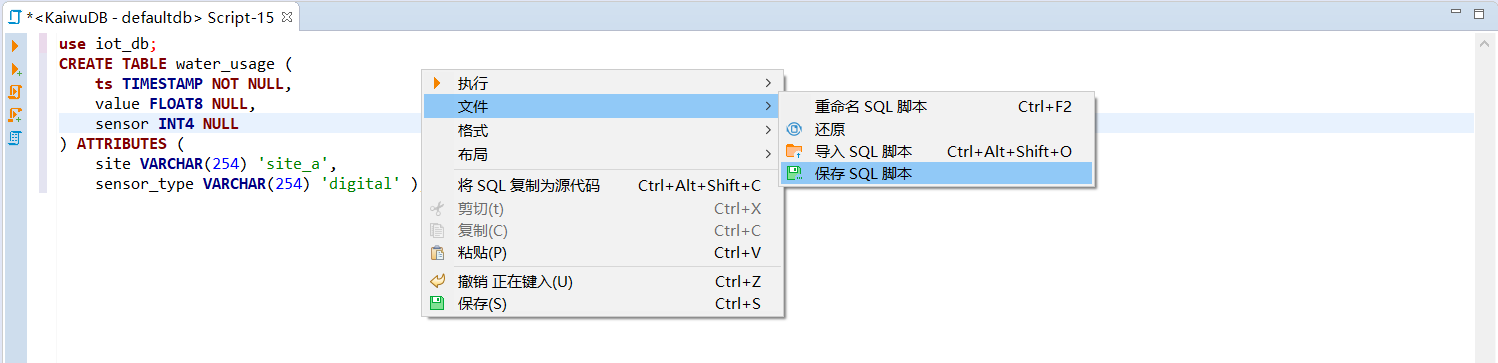Click the Execute SQL statement arrow icon
Viewport: 1498px width, 363px height.
(15, 46)
